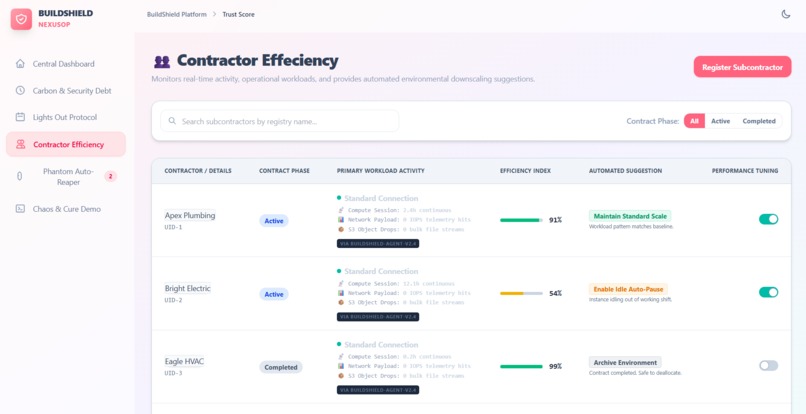Click Bright Electric 54% efficiency bar
This screenshot has height=414, width=806.
pos(521,293)
